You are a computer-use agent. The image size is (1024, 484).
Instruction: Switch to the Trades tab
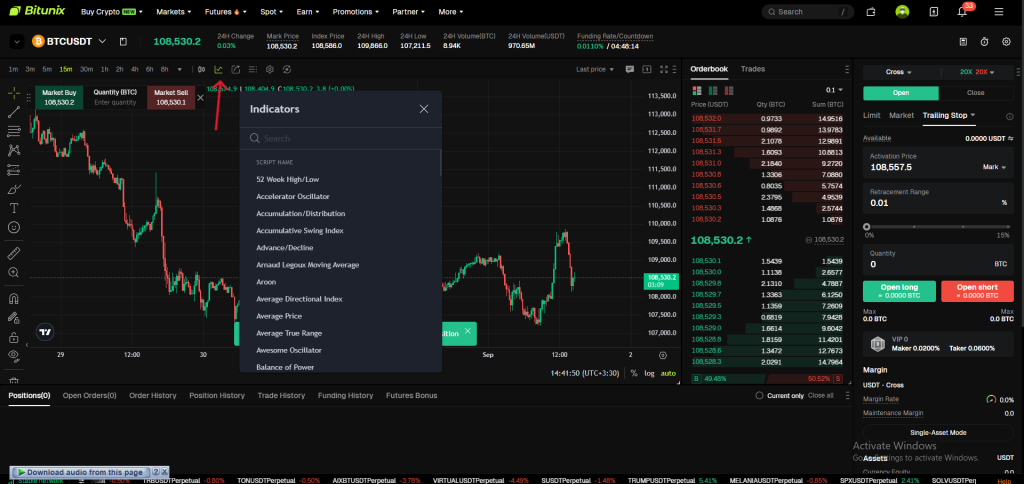(753, 69)
